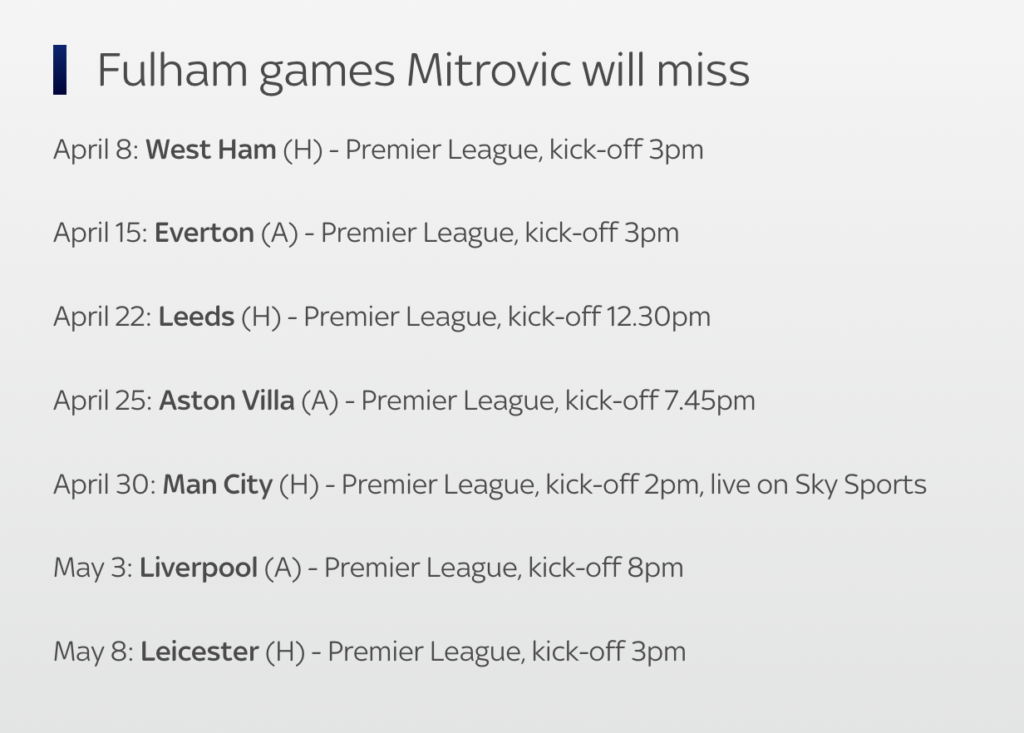
Task: Click the April 15 date label
Action: (x=101, y=234)
